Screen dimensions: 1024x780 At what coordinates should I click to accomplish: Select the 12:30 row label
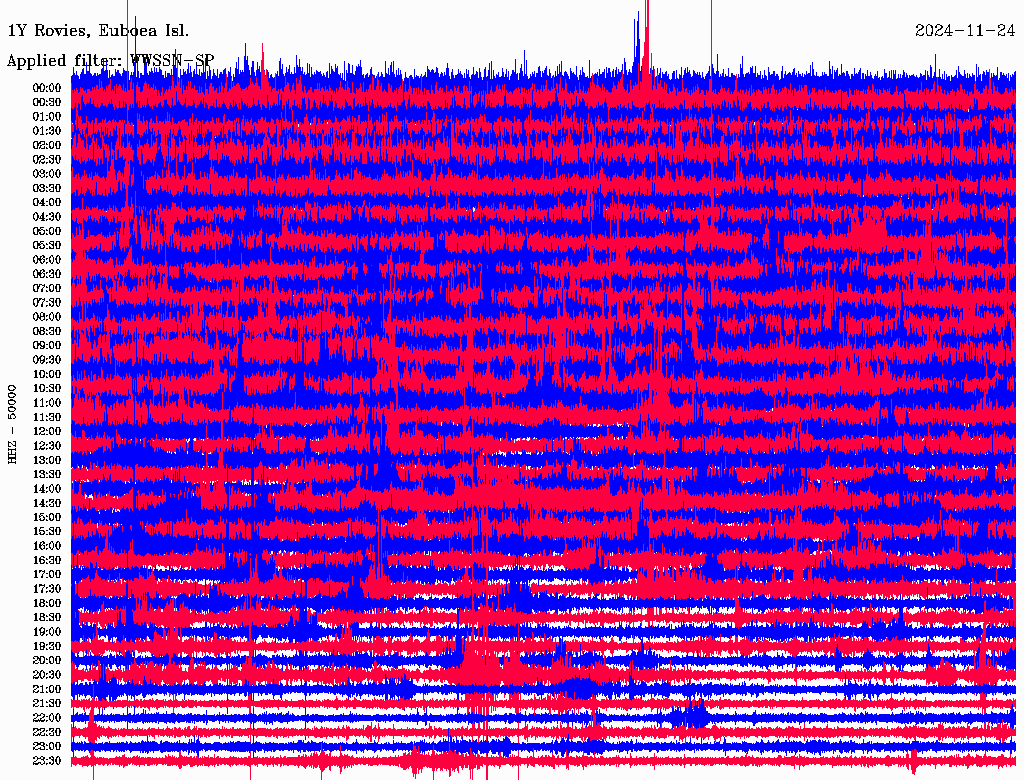click(47, 446)
